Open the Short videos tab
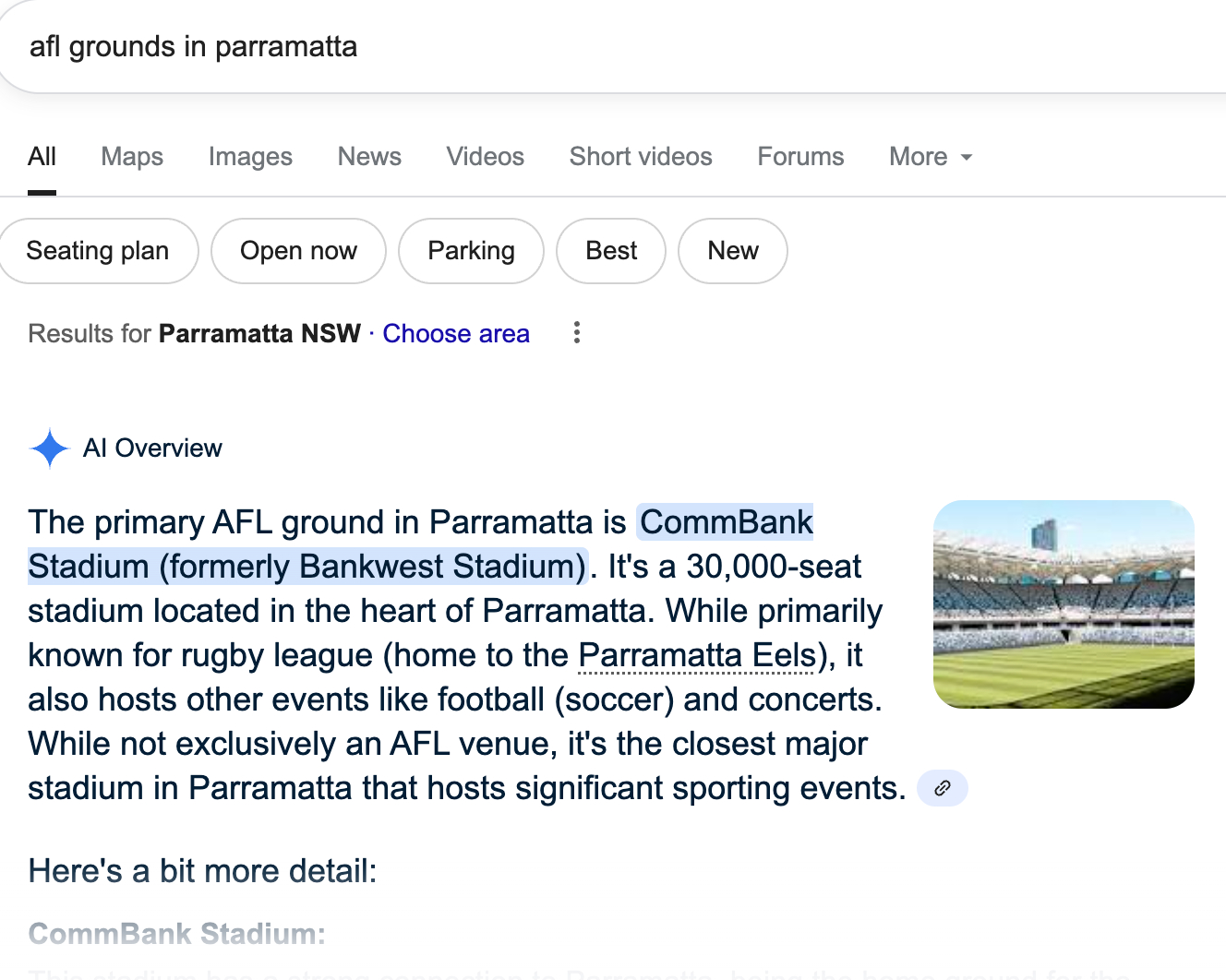Image resolution: width=1226 pixels, height=980 pixels. [x=641, y=157]
